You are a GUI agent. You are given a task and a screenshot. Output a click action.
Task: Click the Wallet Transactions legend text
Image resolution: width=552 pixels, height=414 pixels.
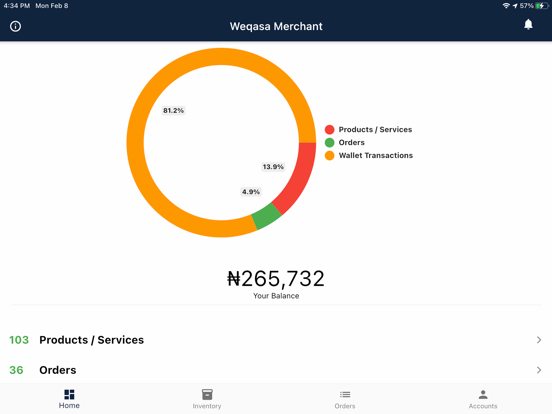[x=376, y=156]
